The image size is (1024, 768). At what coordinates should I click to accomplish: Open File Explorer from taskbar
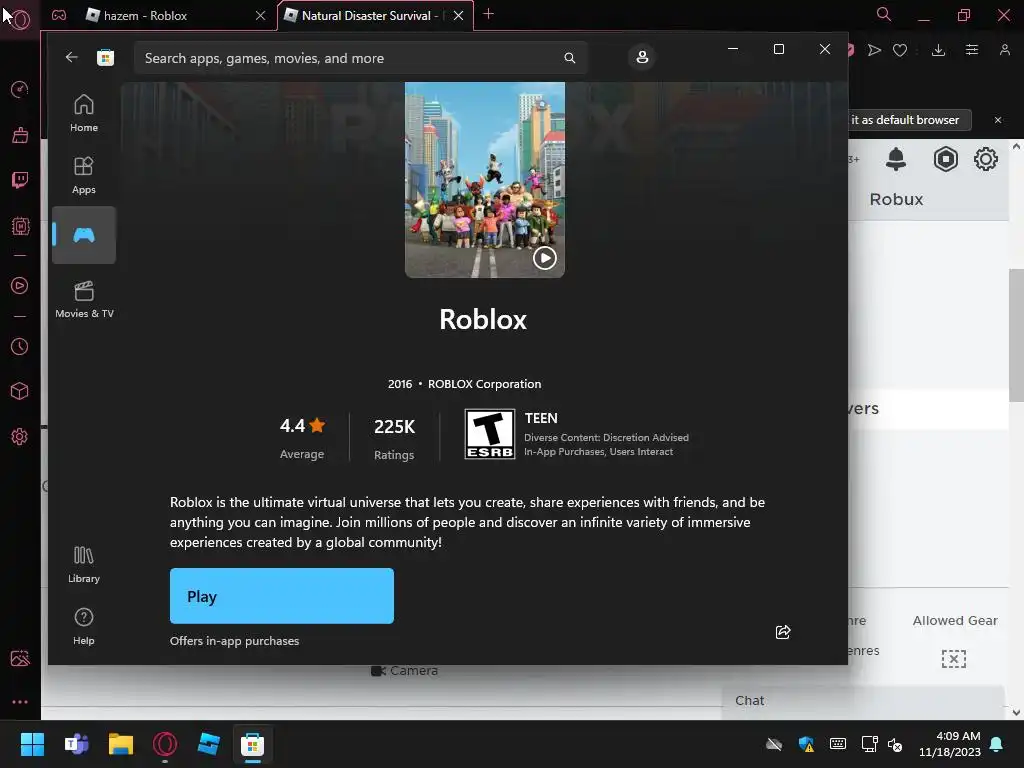coord(121,744)
